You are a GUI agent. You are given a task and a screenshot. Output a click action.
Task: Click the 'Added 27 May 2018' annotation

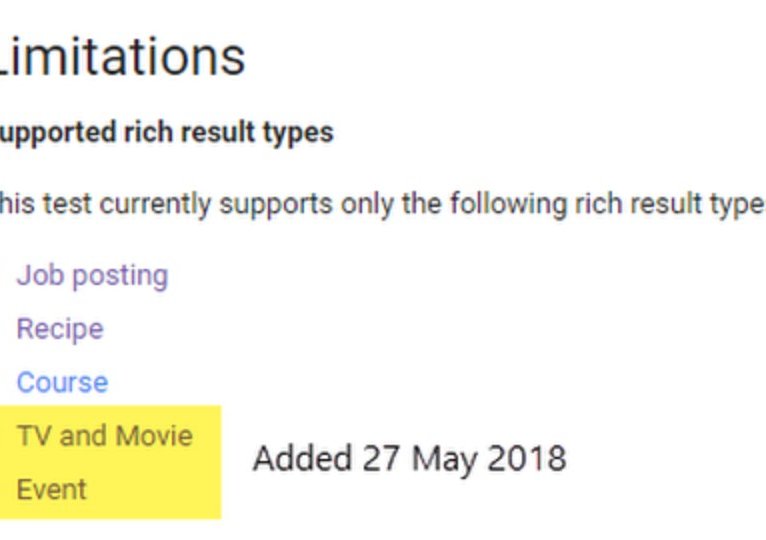point(409,459)
